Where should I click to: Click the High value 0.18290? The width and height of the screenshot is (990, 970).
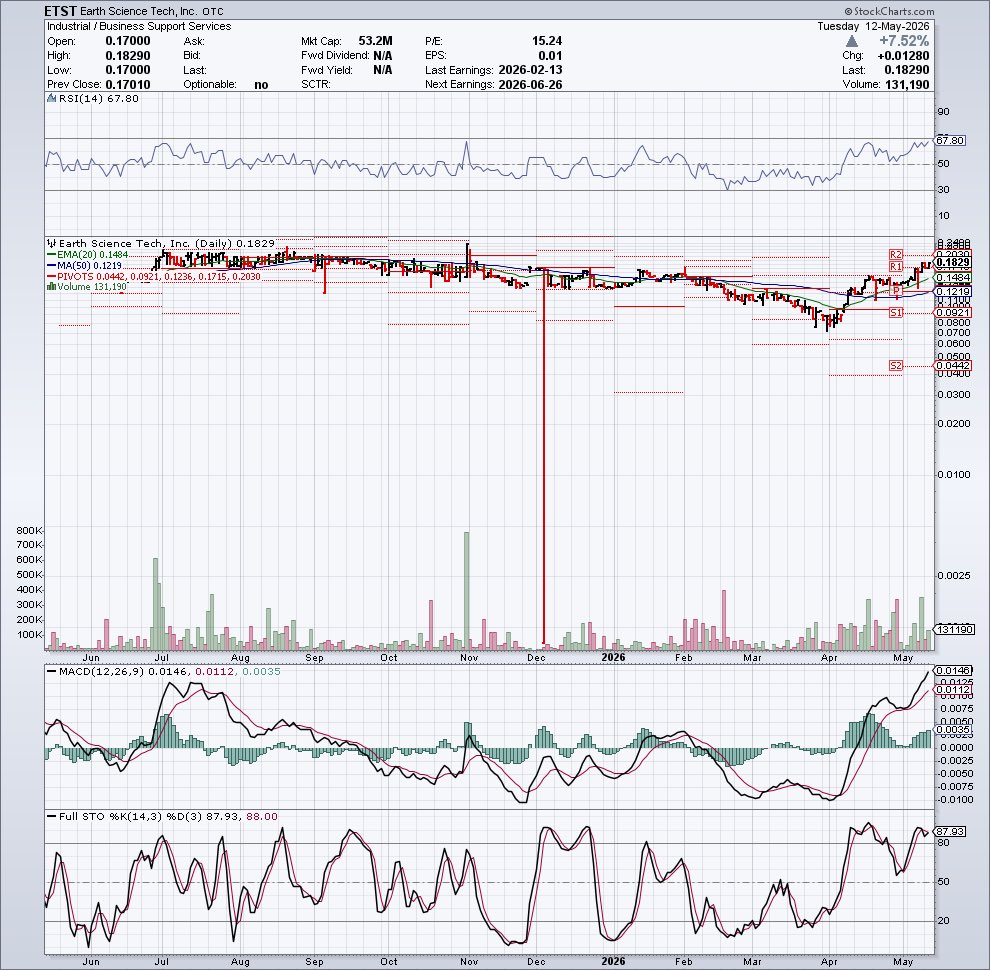click(x=128, y=56)
